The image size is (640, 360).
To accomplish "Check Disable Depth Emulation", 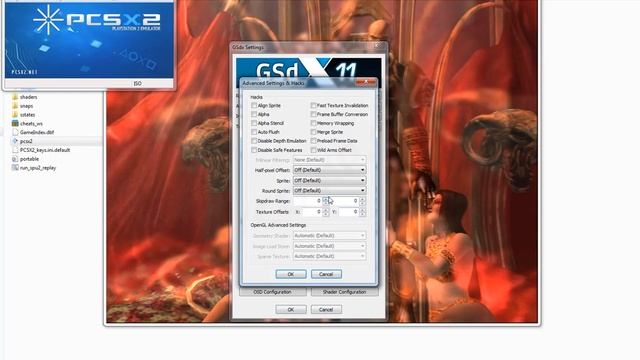I will click(254, 141).
